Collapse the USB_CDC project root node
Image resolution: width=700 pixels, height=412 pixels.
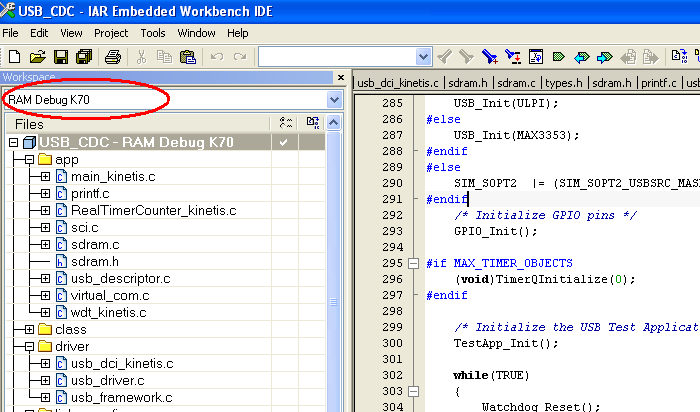pyautogui.click(x=13, y=143)
